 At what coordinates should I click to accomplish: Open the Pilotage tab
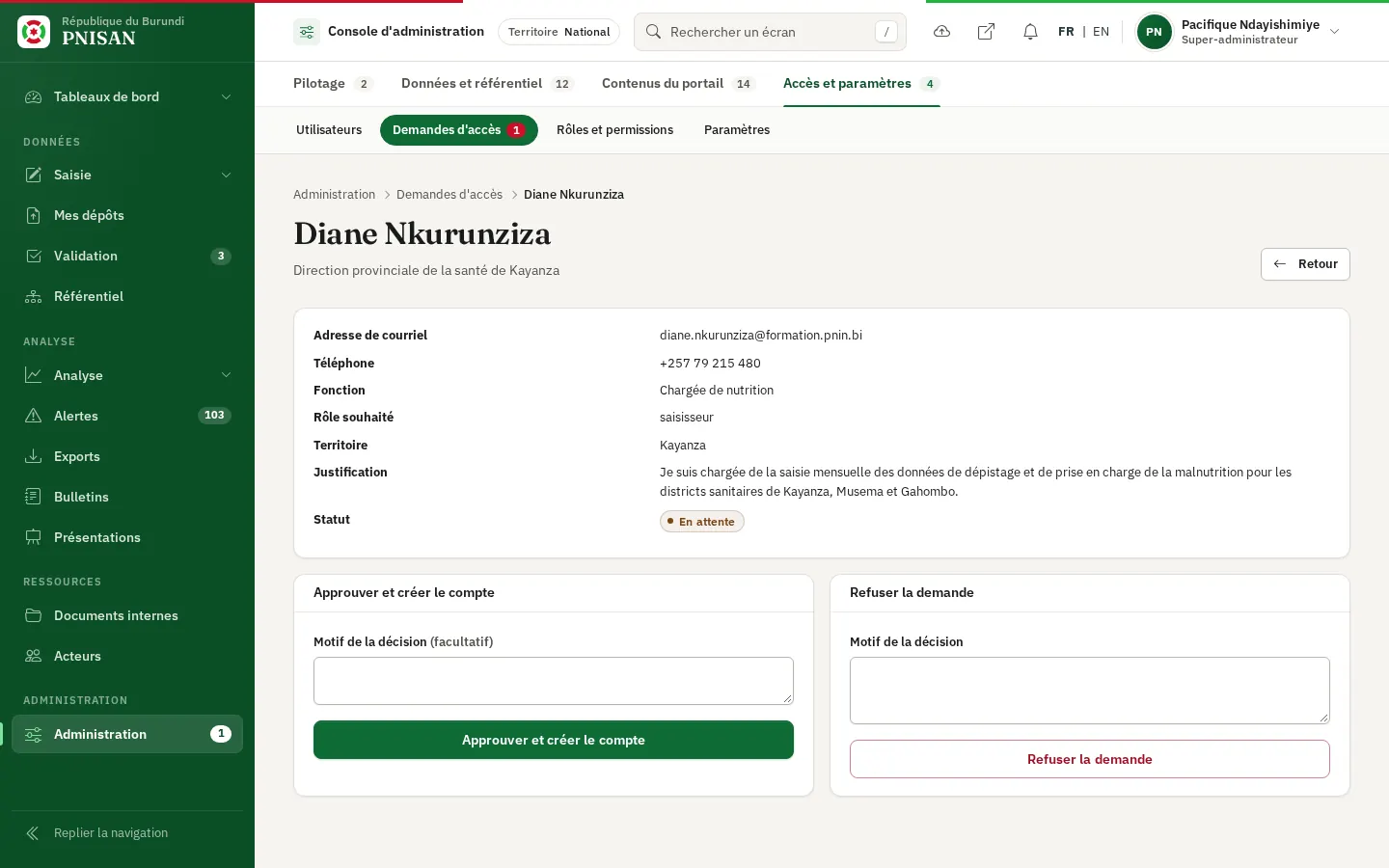pos(333,84)
